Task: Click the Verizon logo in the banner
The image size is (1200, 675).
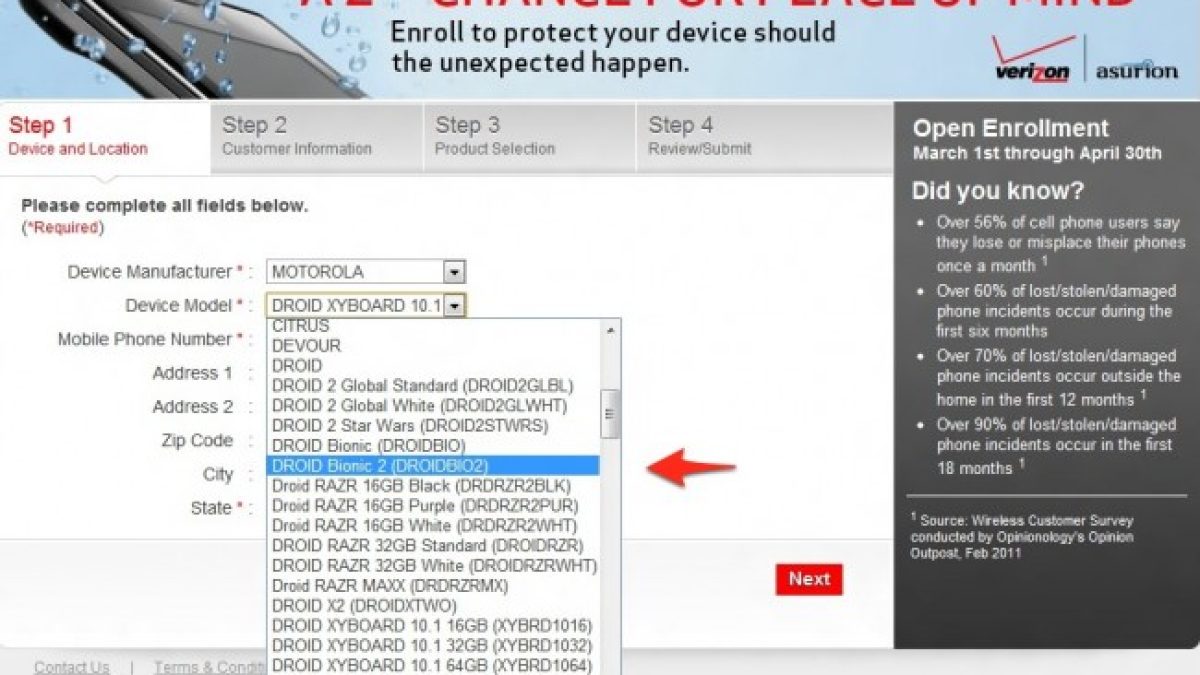Action: pos(1034,61)
